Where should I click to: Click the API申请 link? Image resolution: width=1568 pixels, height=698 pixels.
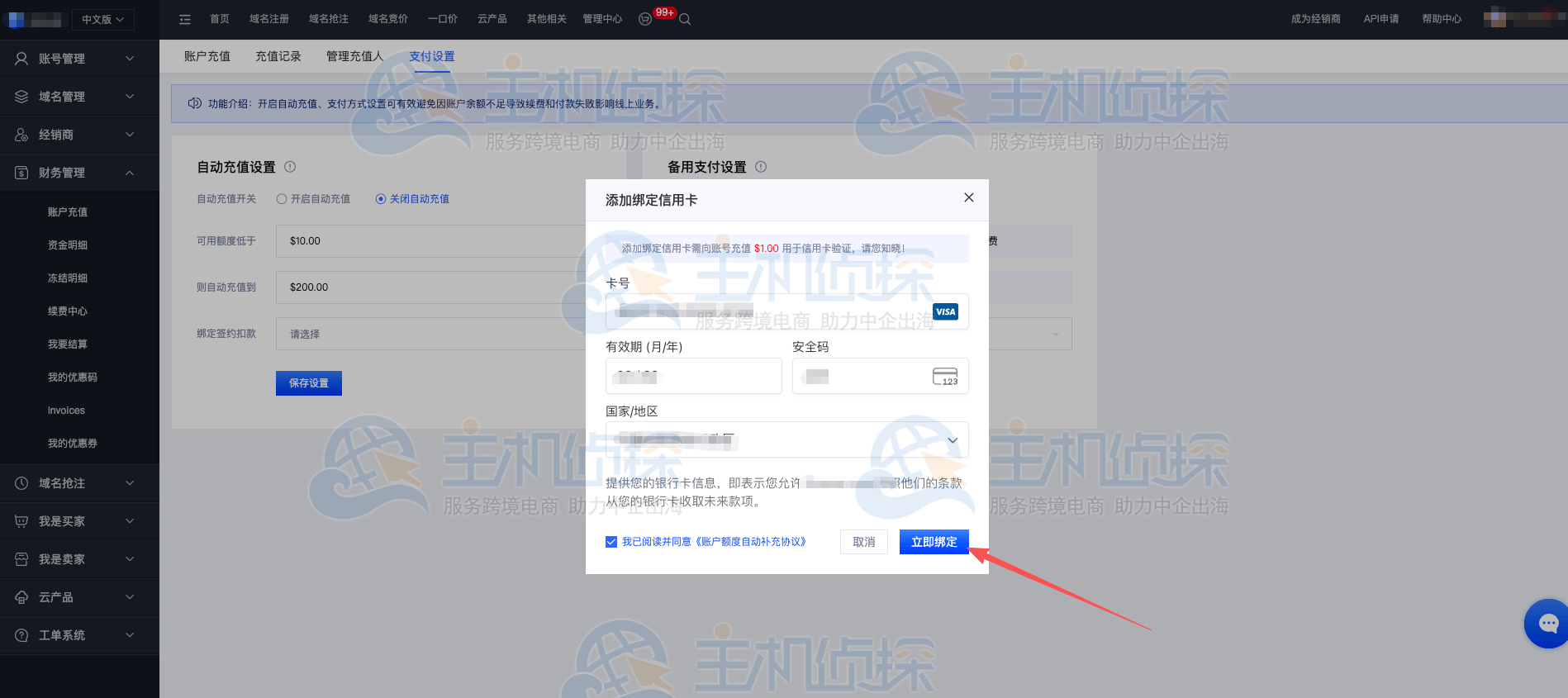pyautogui.click(x=1381, y=19)
